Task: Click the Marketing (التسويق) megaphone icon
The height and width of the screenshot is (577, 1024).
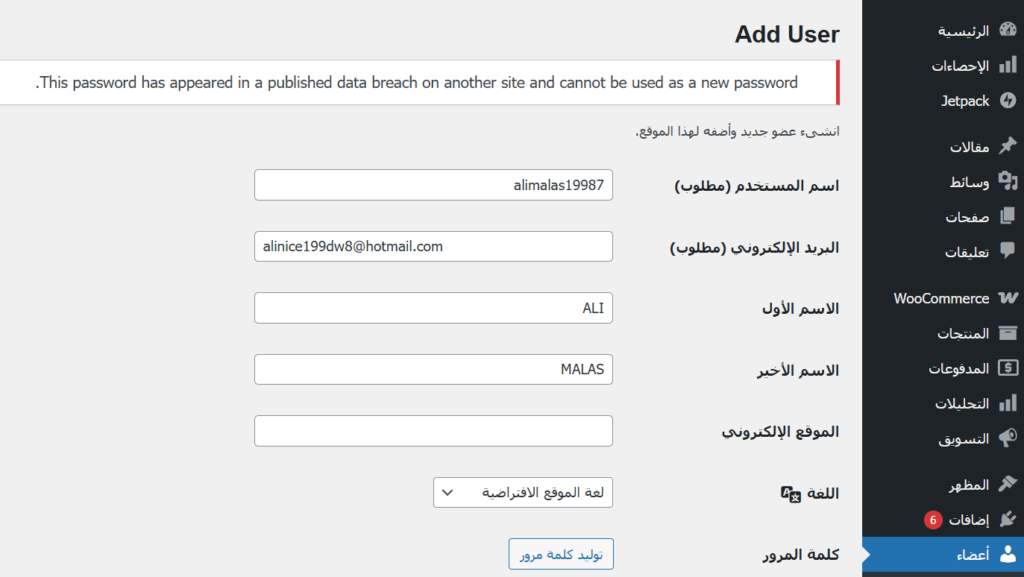Action: tap(1007, 438)
